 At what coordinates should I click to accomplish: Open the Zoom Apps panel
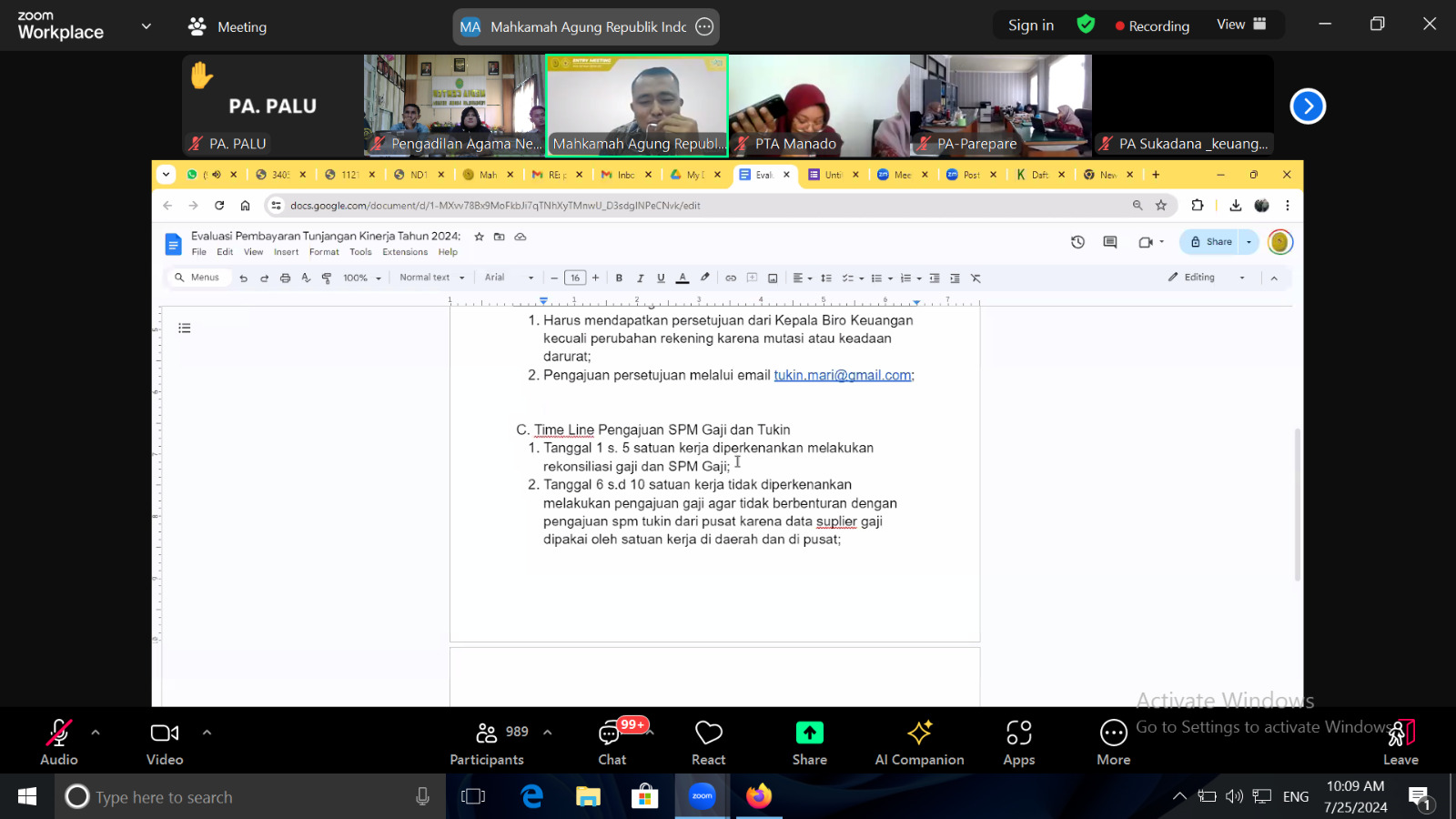click(x=1019, y=743)
